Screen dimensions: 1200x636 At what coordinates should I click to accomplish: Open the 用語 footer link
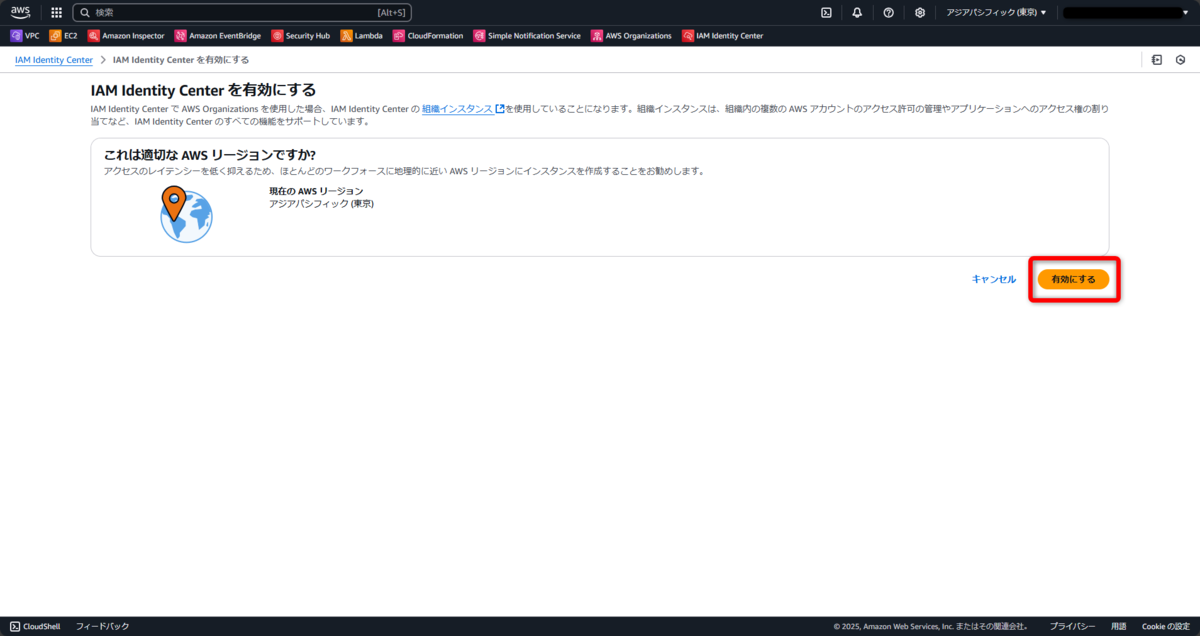point(1118,626)
